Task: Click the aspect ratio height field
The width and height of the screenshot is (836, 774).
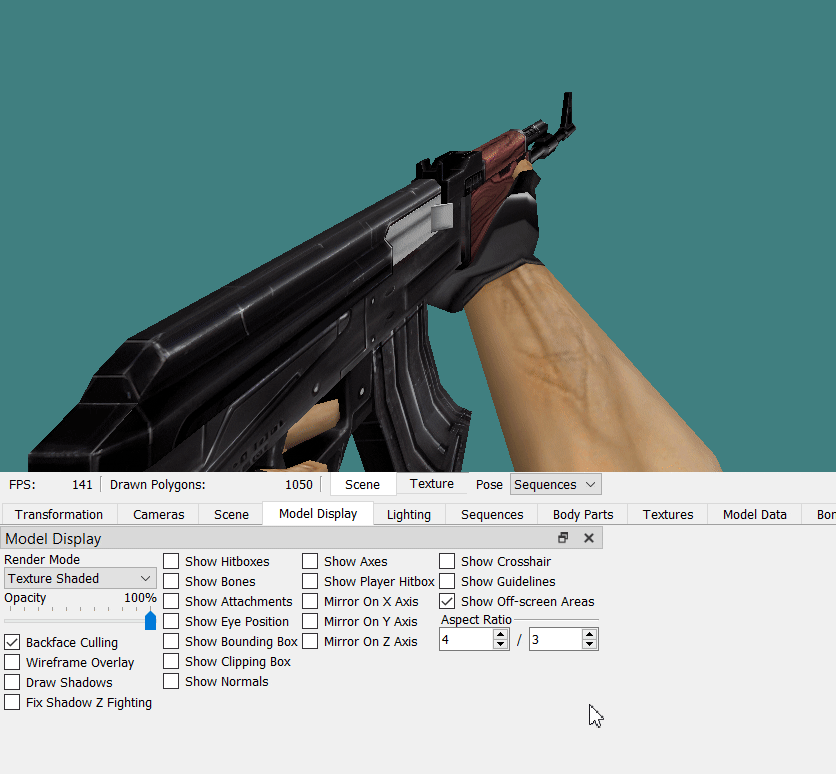Action: click(x=556, y=639)
